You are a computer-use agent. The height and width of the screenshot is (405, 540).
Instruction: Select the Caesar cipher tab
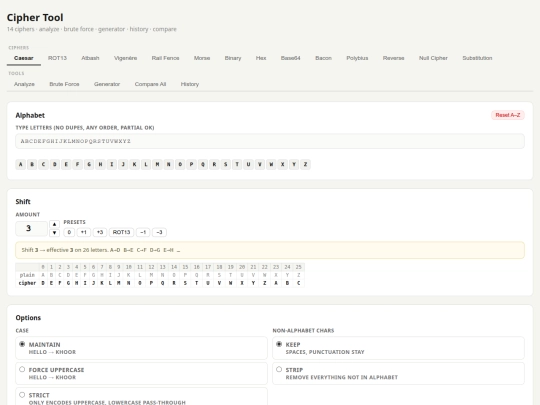coord(24,58)
